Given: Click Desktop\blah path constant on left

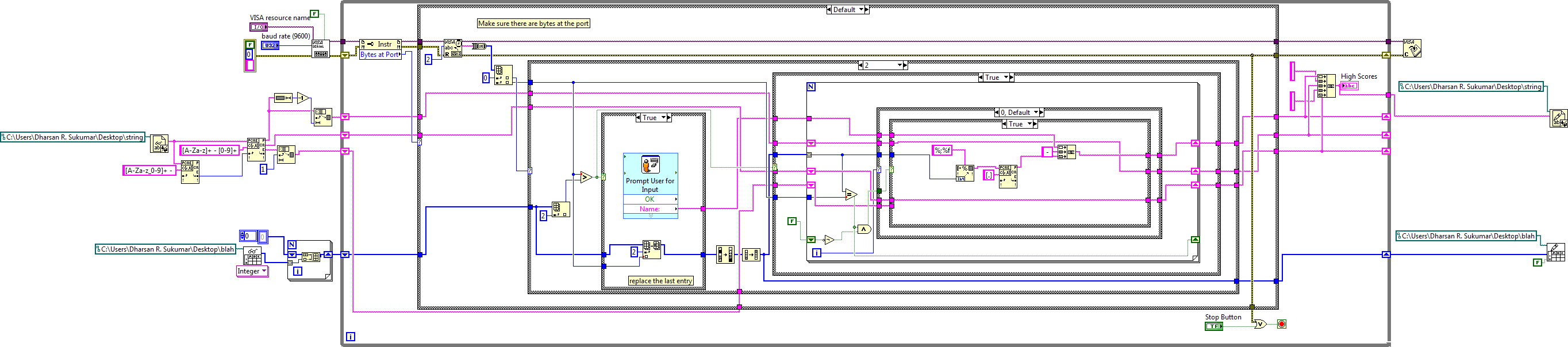Looking at the screenshot, I should (x=166, y=249).
